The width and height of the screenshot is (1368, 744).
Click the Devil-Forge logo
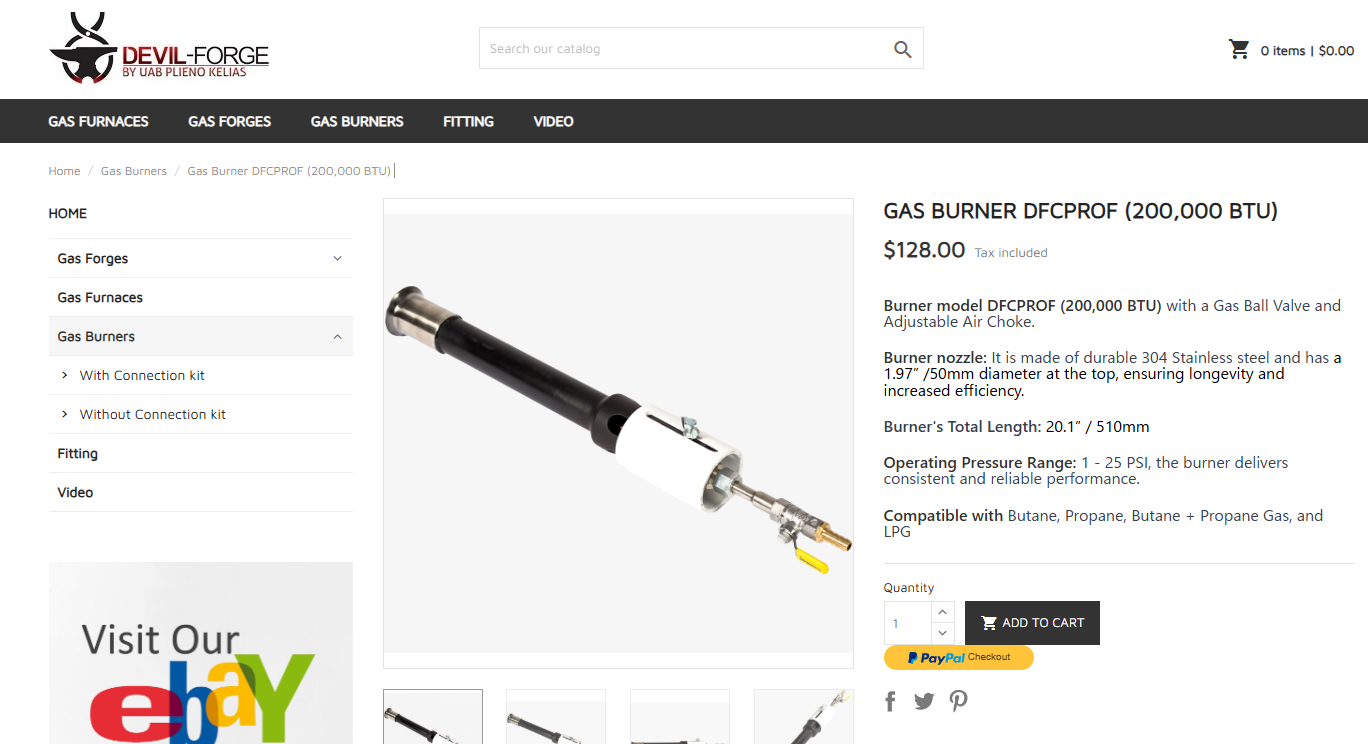(159, 48)
